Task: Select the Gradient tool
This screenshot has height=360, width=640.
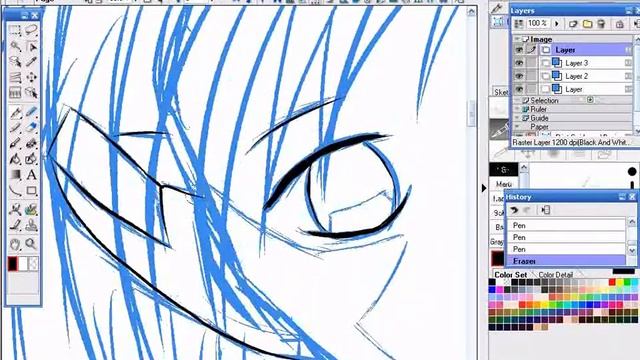Action: [x=15, y=175]
